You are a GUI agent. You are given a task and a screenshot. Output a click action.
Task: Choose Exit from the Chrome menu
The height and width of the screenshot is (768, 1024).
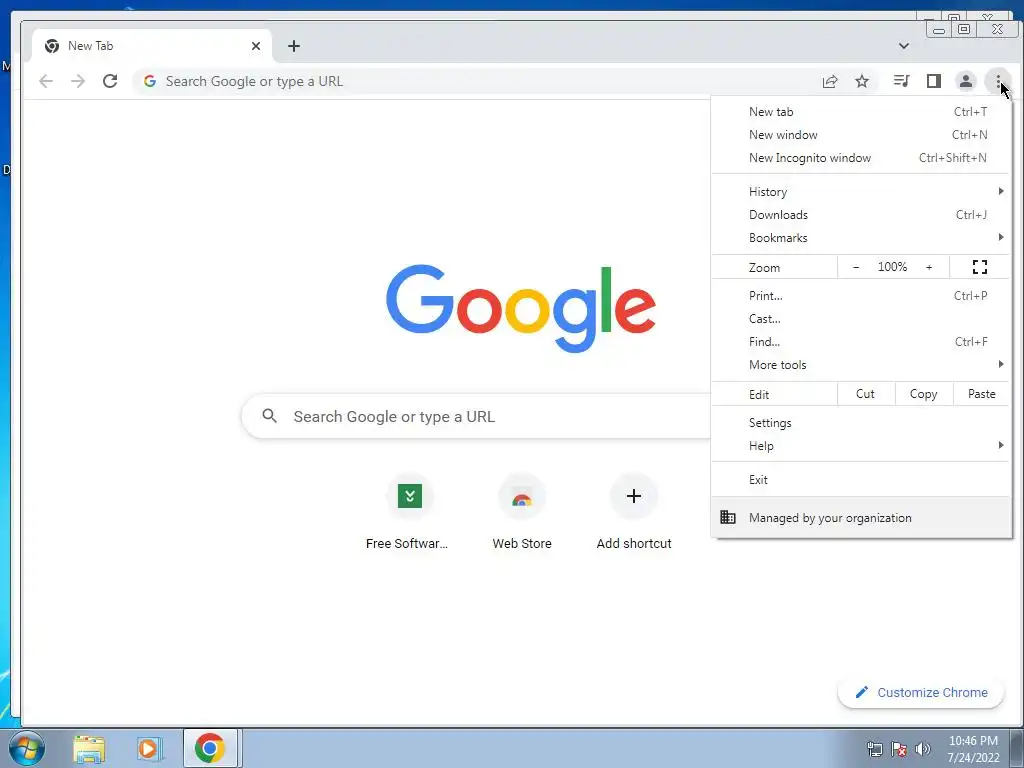(861, 479)
